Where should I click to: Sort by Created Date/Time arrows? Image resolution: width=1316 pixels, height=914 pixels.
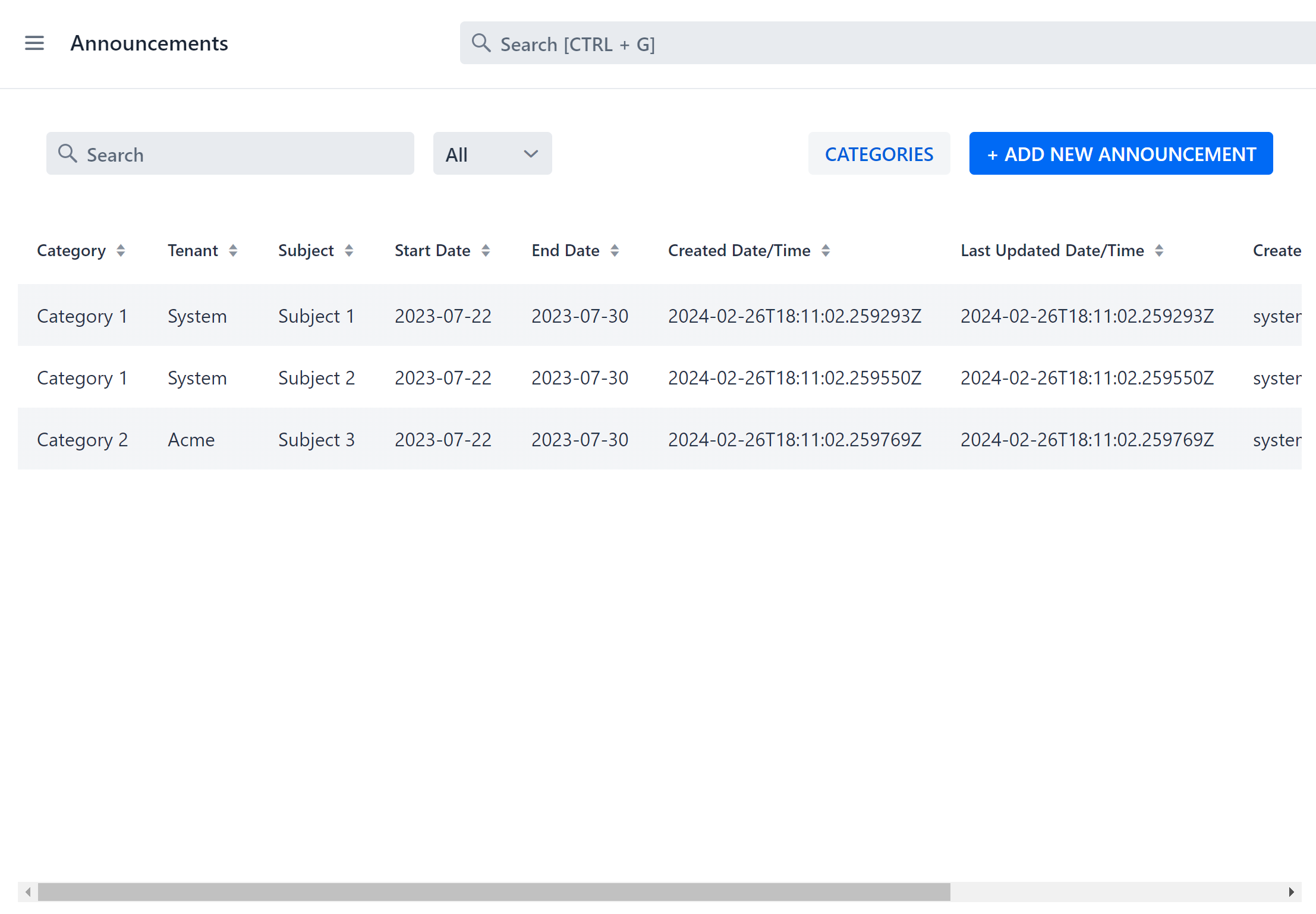click(x=826, y=251)
